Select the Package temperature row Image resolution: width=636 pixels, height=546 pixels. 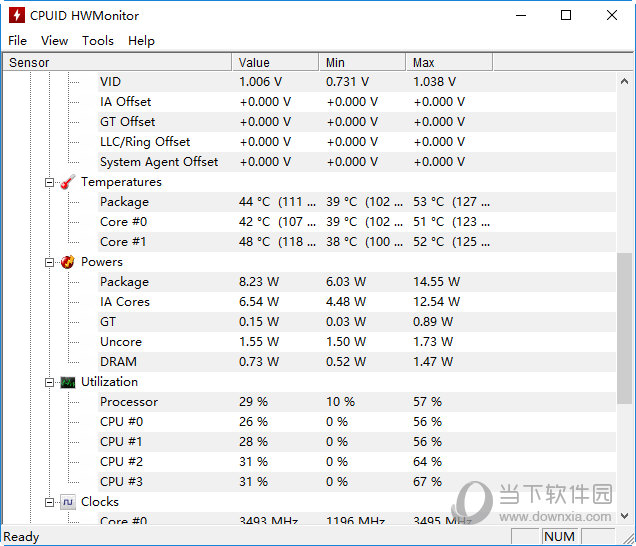tap(357, 202)
